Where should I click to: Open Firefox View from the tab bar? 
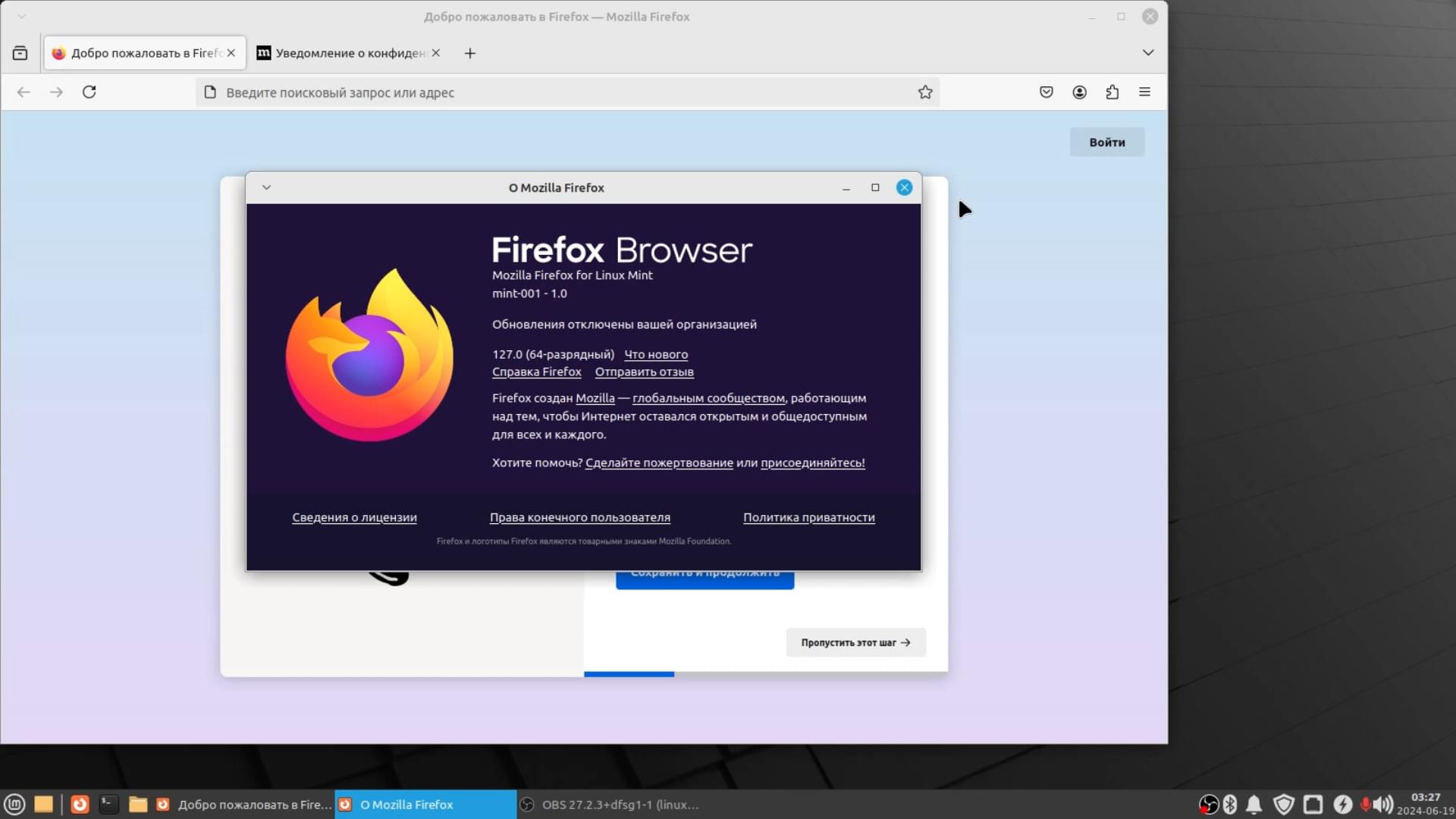[x=20, y=53]
